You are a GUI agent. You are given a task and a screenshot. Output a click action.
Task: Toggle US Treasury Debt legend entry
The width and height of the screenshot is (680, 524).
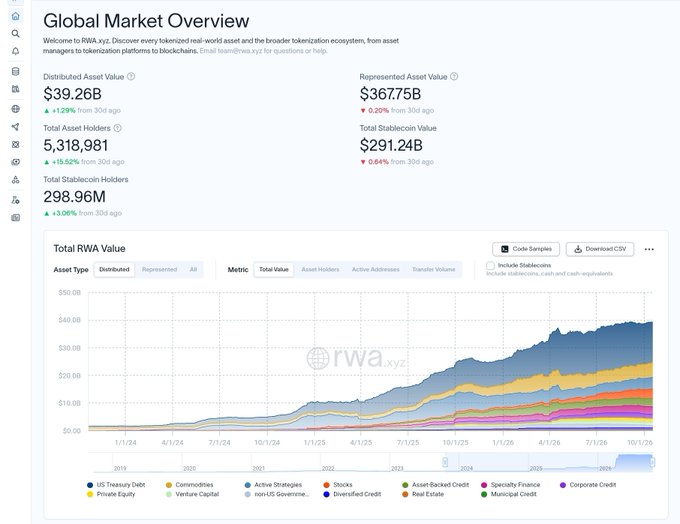[116, 485]
